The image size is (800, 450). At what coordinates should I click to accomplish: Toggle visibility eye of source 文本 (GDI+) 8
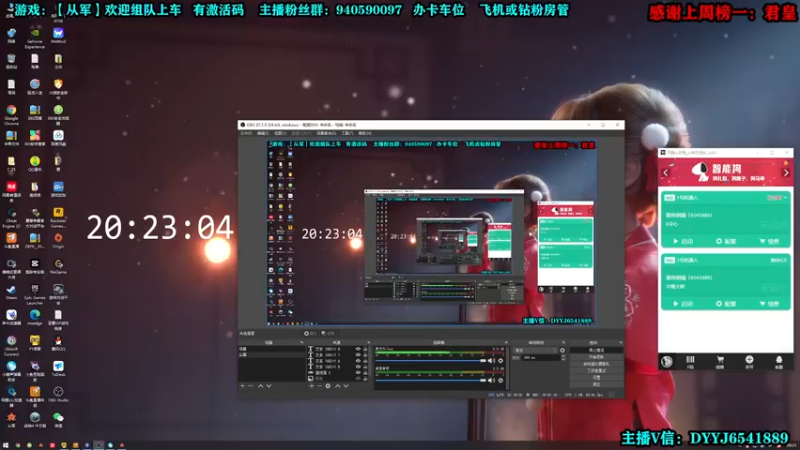(x=358, y=349)
